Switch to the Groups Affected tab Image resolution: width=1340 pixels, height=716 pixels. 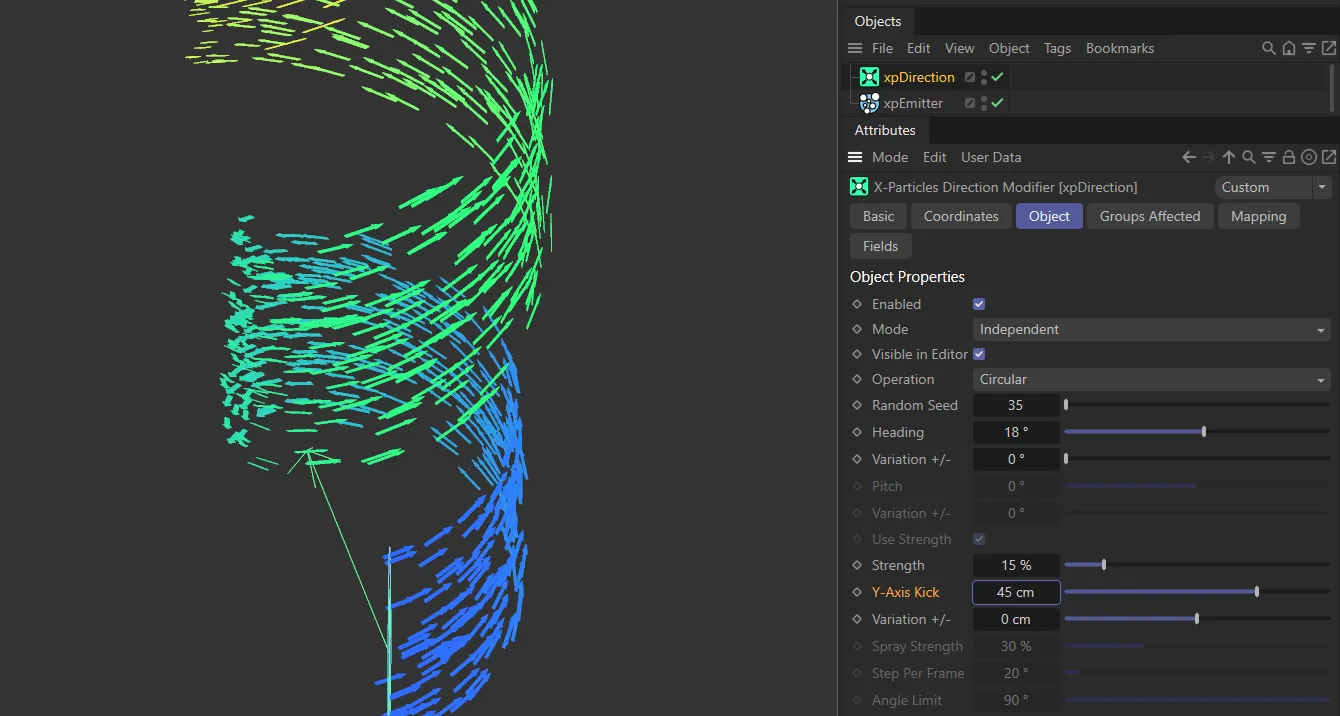pos(1149,216)
